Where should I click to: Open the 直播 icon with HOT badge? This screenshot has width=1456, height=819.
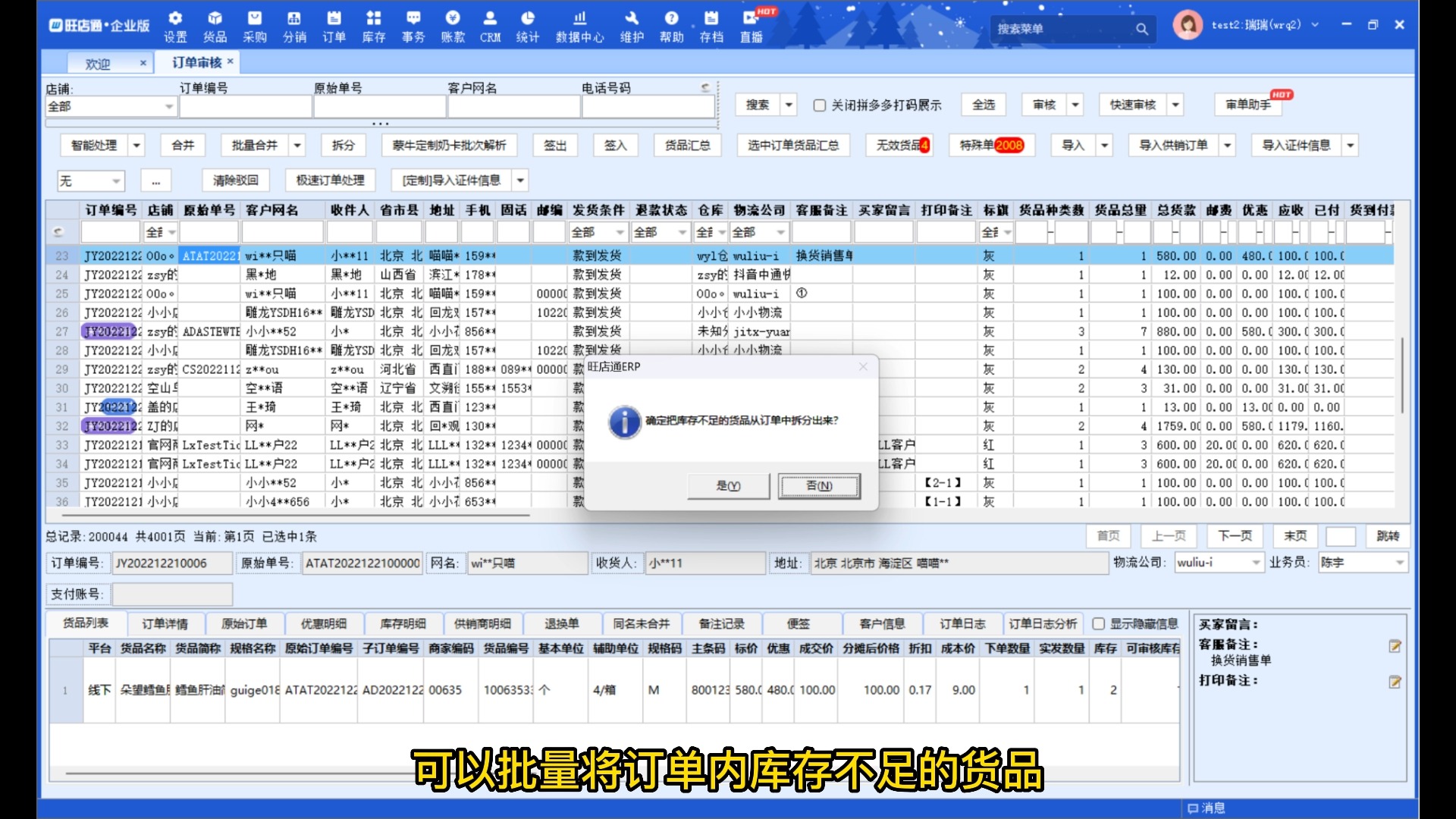tap(752, 25)
